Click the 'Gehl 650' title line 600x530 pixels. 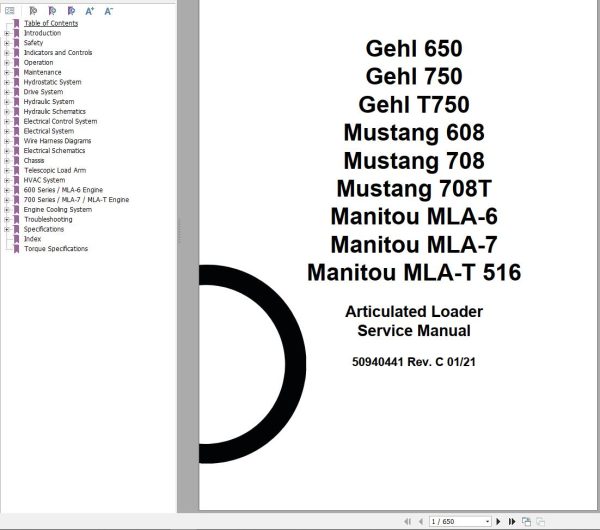click(x=414, y=49)
